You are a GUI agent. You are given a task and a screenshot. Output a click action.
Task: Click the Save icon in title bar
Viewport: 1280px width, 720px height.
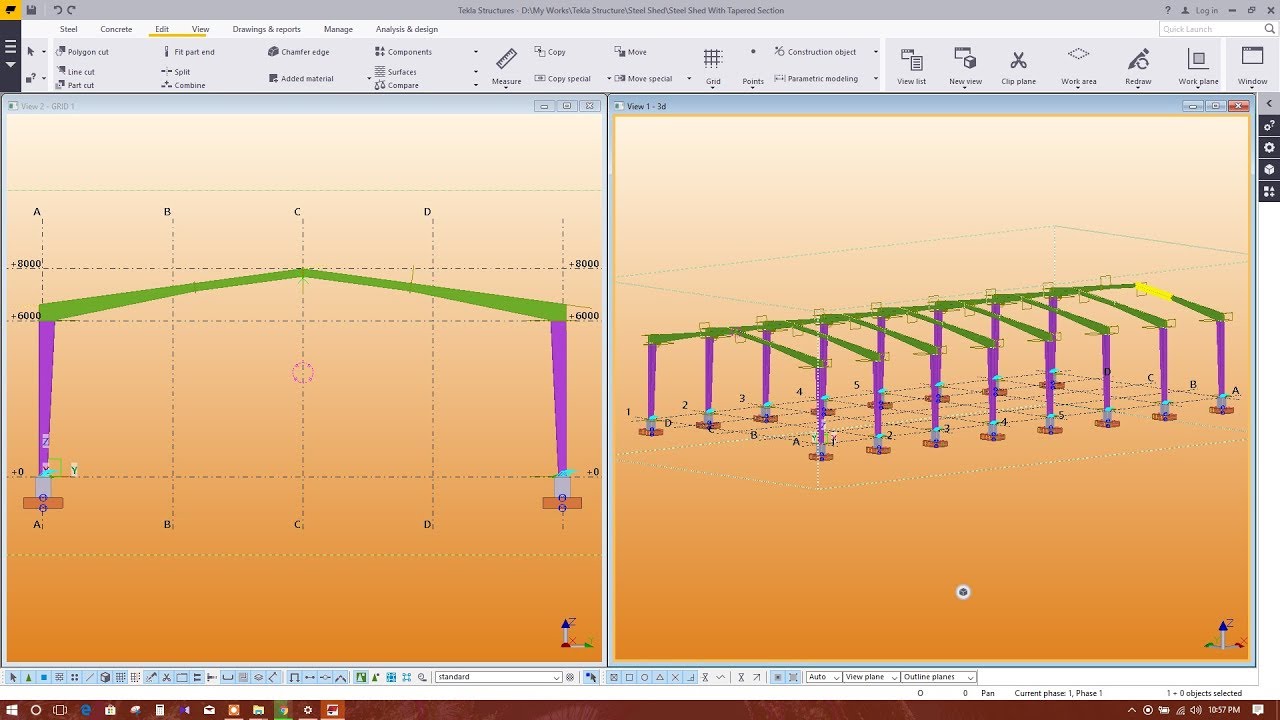tap(31, 10)
